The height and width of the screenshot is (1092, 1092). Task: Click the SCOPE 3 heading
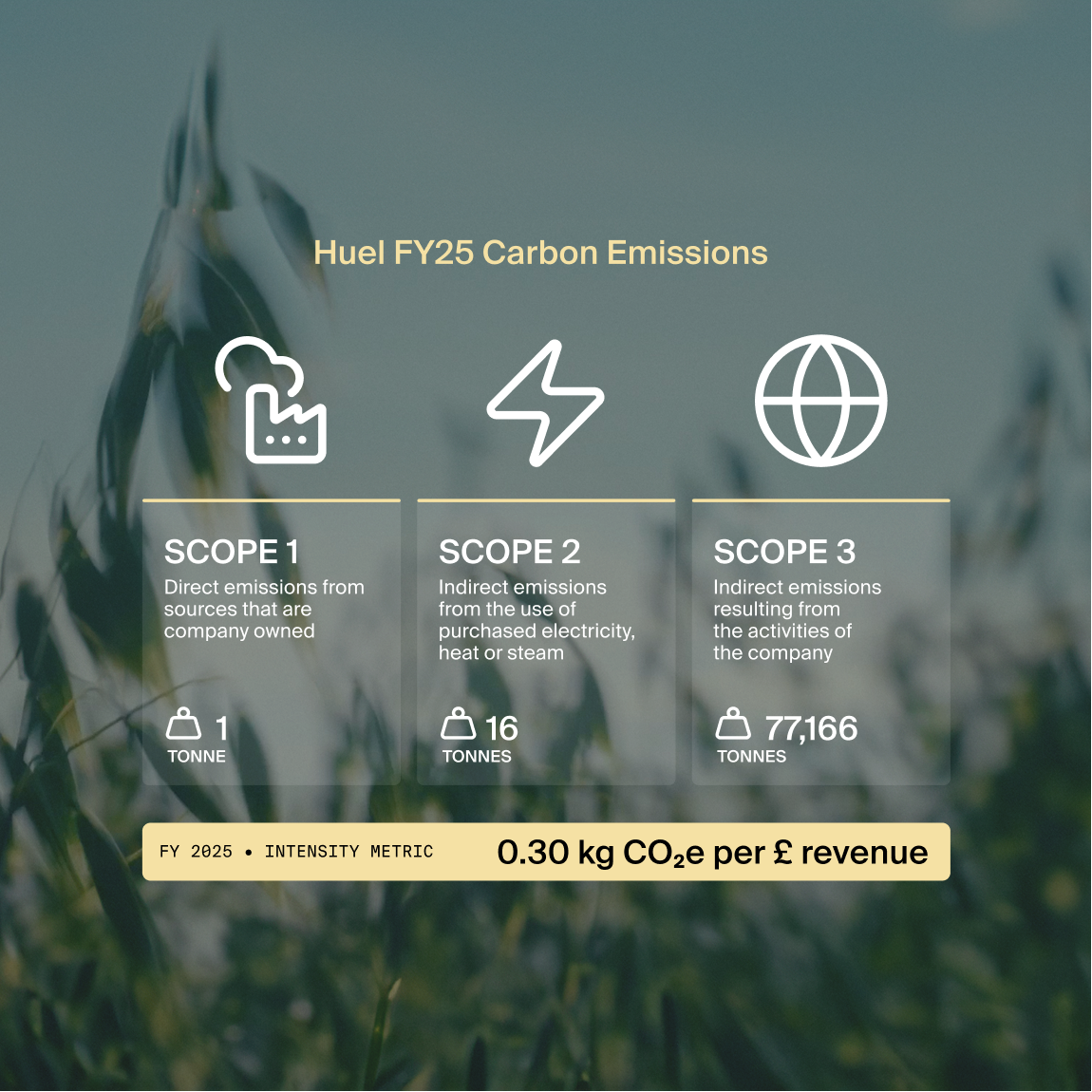(x=785, y=553)
